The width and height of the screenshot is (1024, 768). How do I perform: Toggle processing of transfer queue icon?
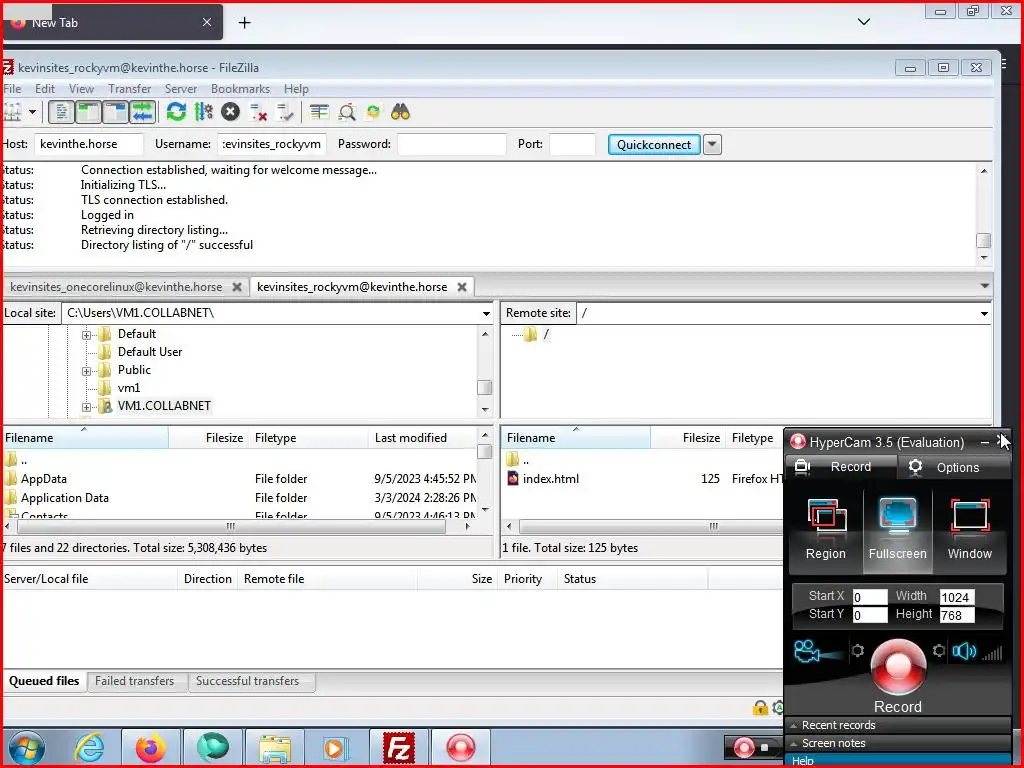203,112
